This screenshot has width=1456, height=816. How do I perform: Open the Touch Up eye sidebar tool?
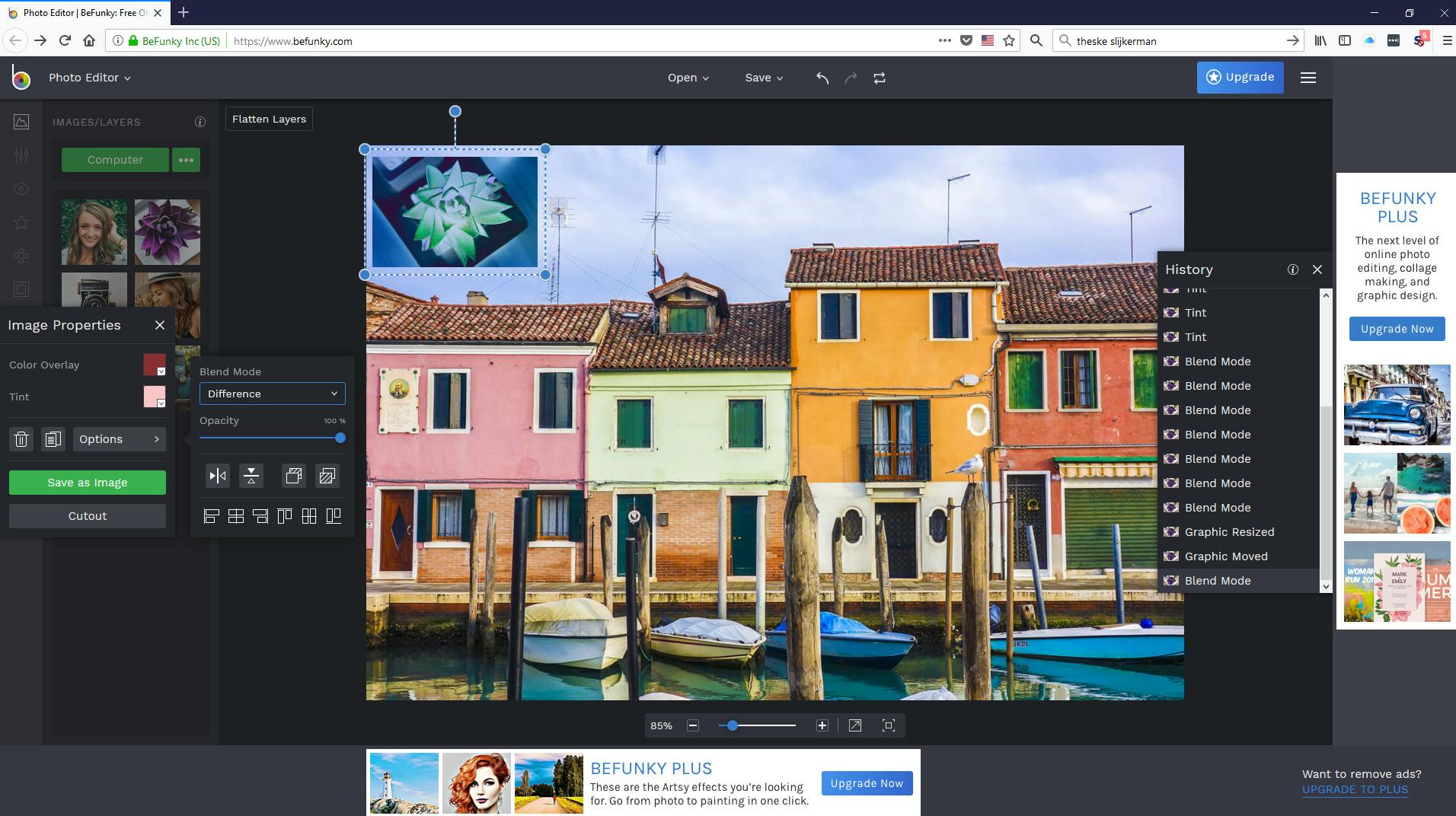(21, 189)
